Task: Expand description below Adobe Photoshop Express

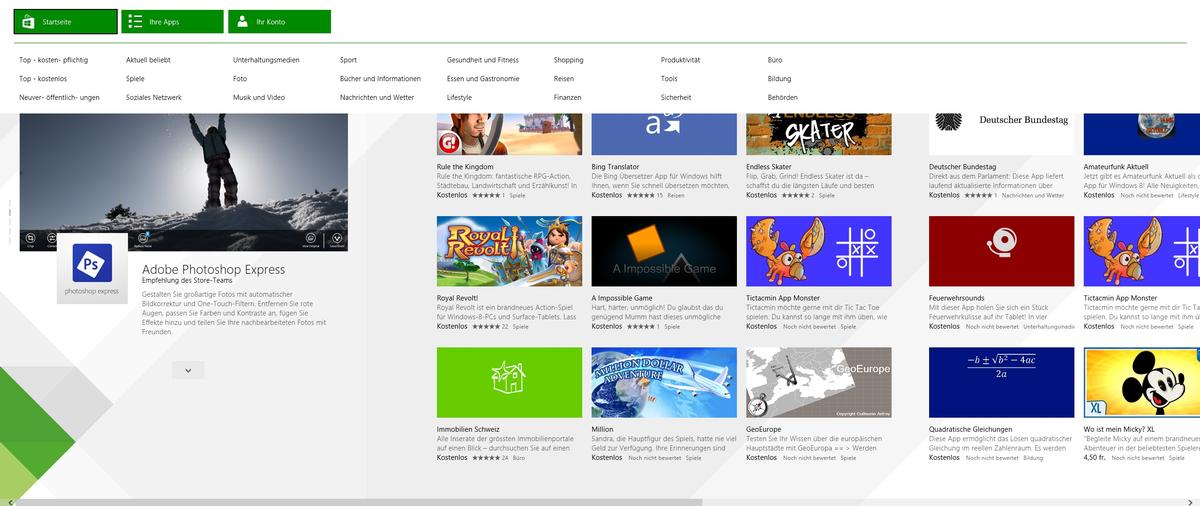Action: click(x=187, y=370)
